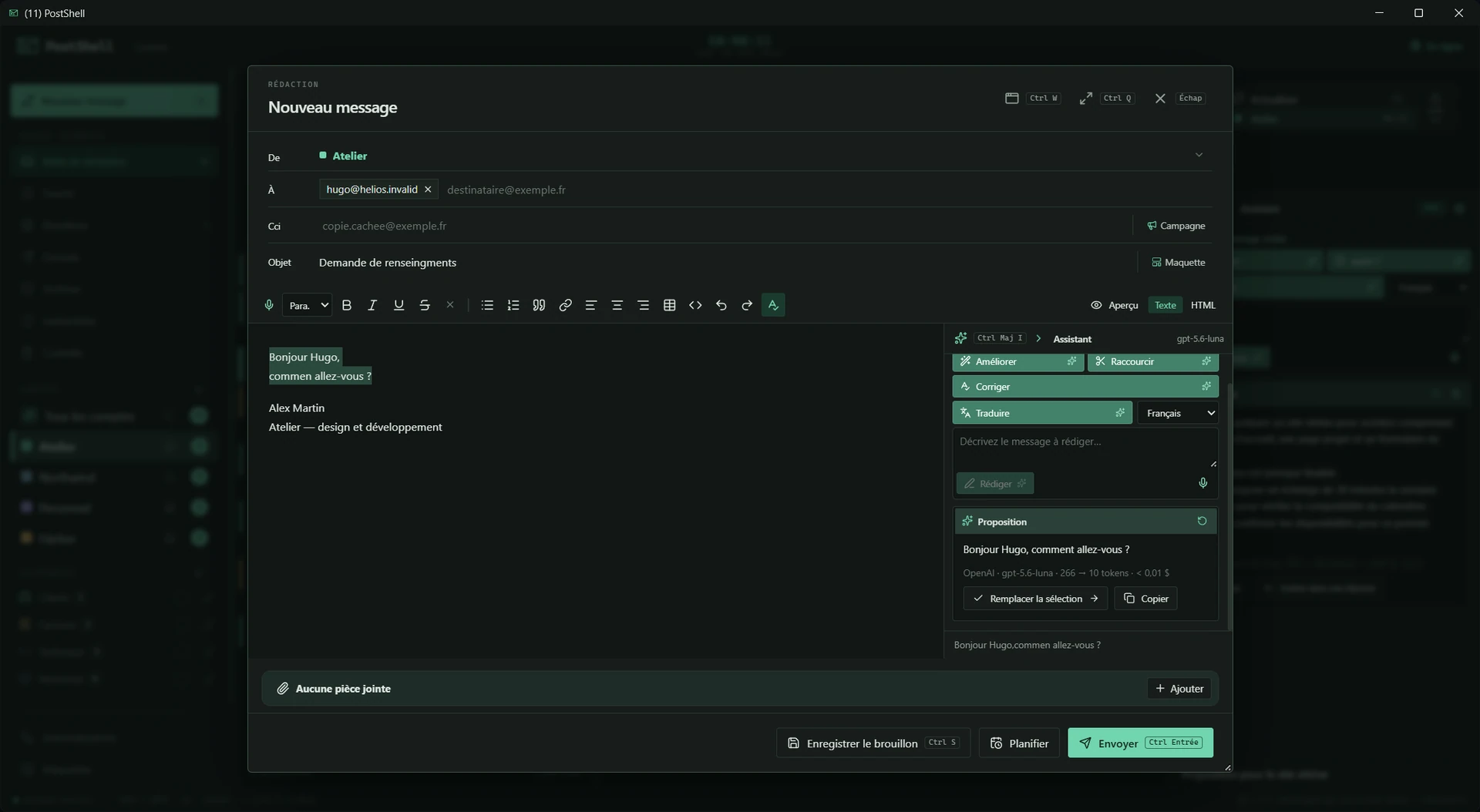The height and width of the screenshot is (812, 1480).
Task: Click Raccourcir to shorten the text
Action: coord(1153,361)
